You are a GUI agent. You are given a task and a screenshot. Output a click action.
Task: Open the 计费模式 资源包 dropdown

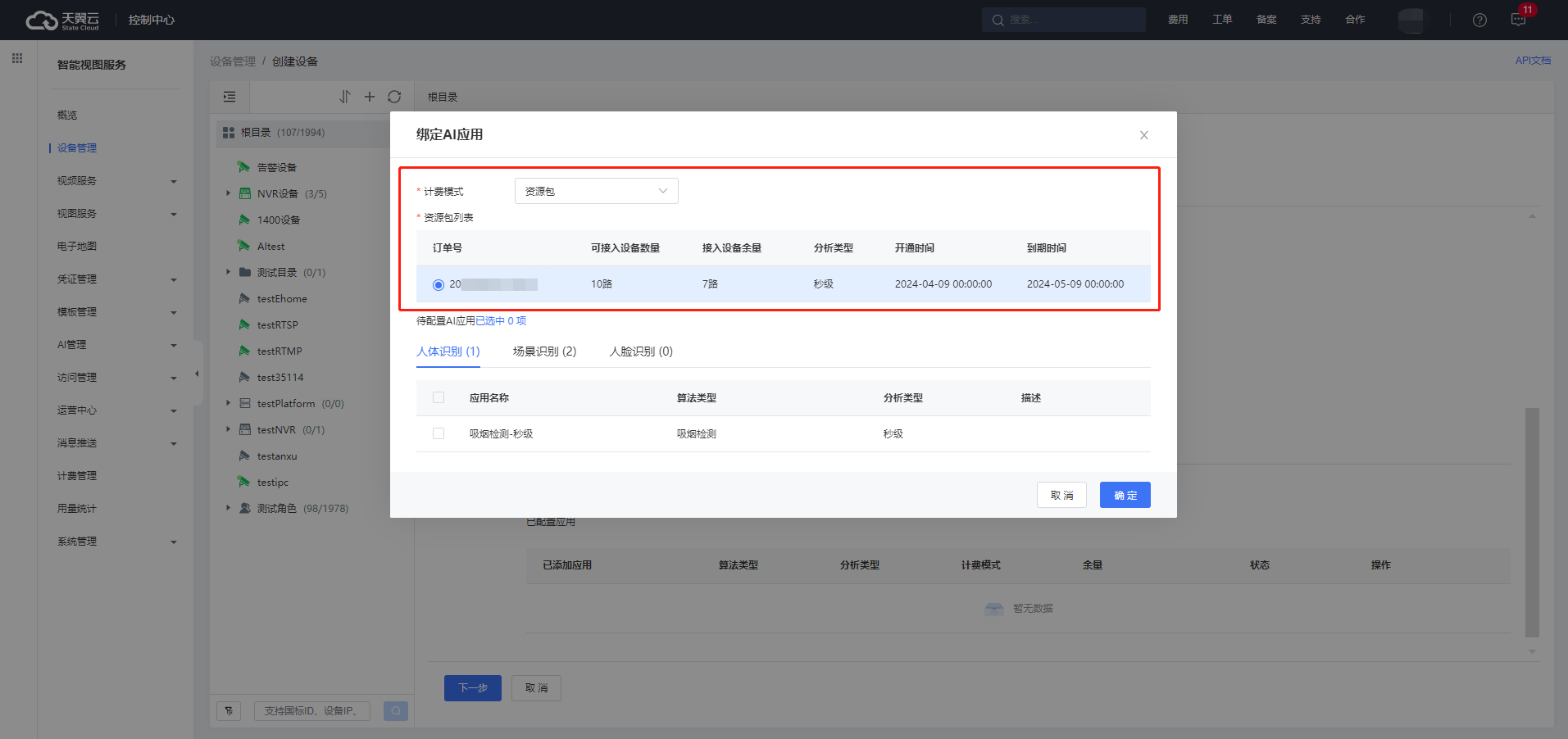tap(597, 191)
